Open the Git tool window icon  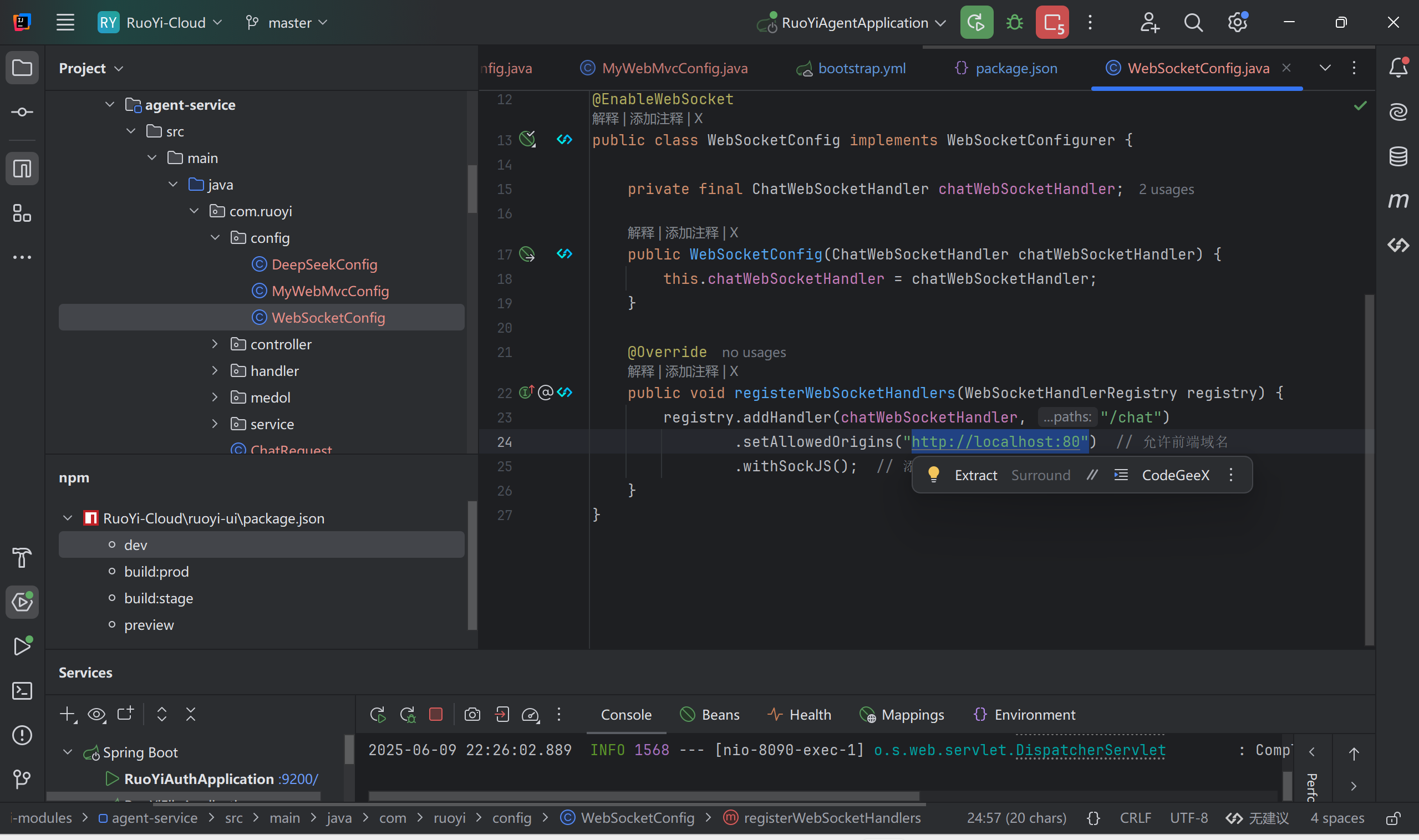coord(22,779)
